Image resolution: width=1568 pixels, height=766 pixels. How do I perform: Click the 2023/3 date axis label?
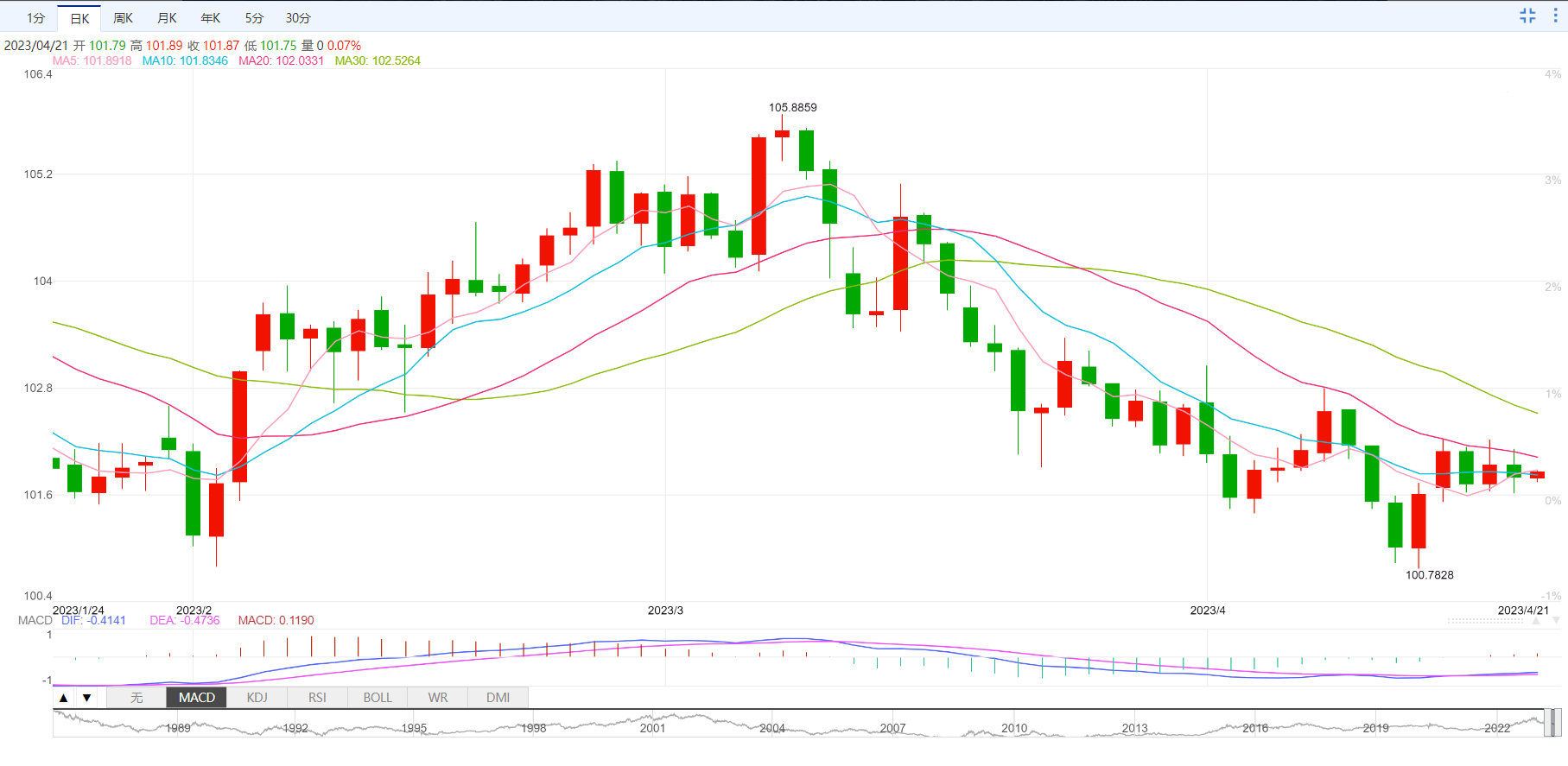(665, 611)
